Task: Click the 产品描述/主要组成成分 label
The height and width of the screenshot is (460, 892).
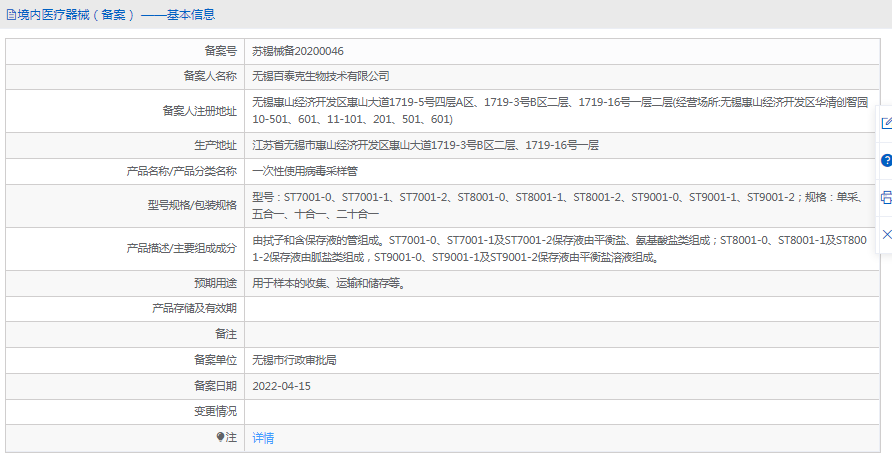Action: [181, 249]
